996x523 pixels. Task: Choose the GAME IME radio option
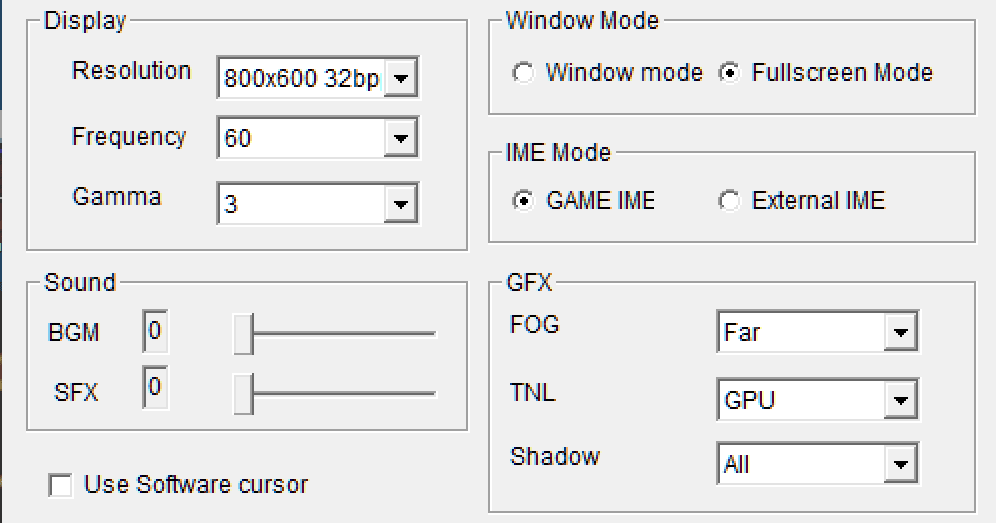coord(523,201)
